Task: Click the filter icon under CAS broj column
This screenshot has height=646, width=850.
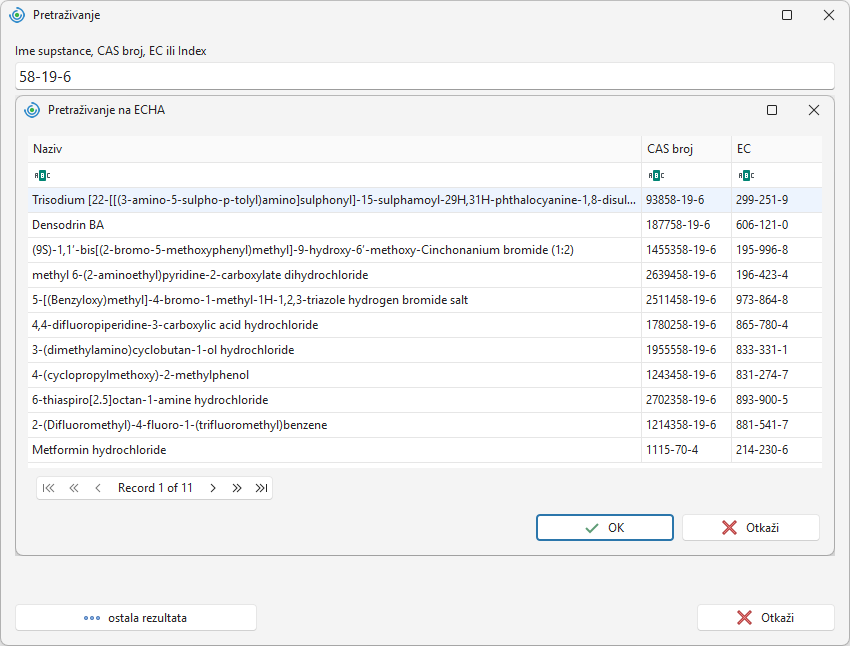Action: (656, 175)
